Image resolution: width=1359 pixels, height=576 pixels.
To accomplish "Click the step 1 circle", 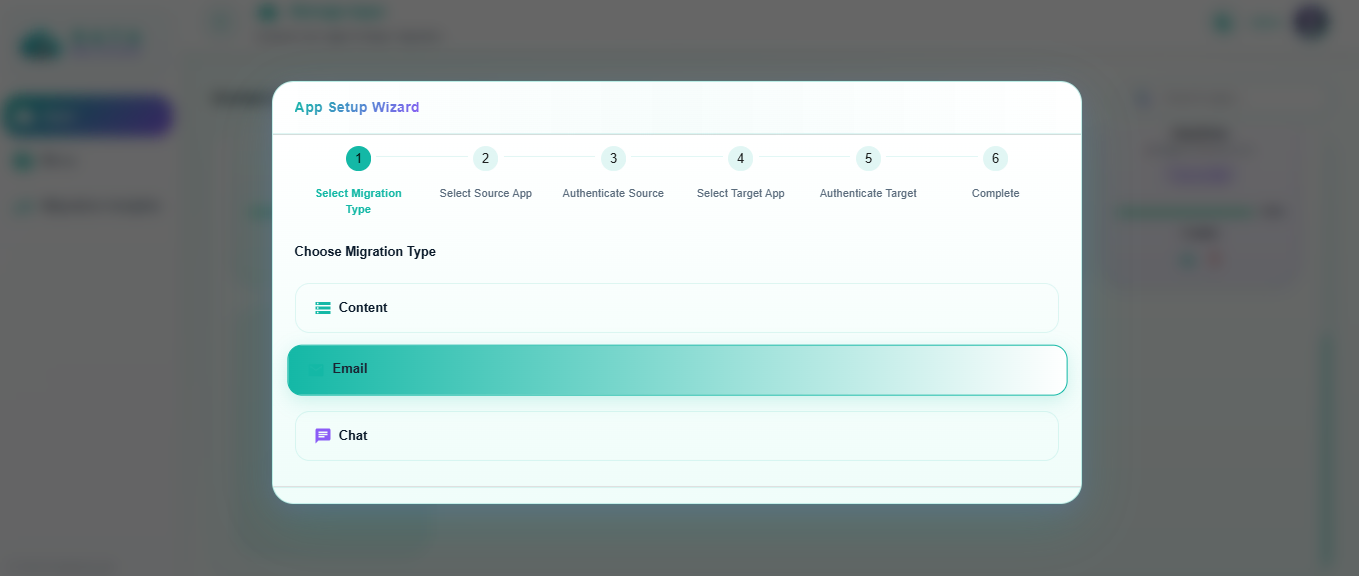I will [x=358, y=158].
